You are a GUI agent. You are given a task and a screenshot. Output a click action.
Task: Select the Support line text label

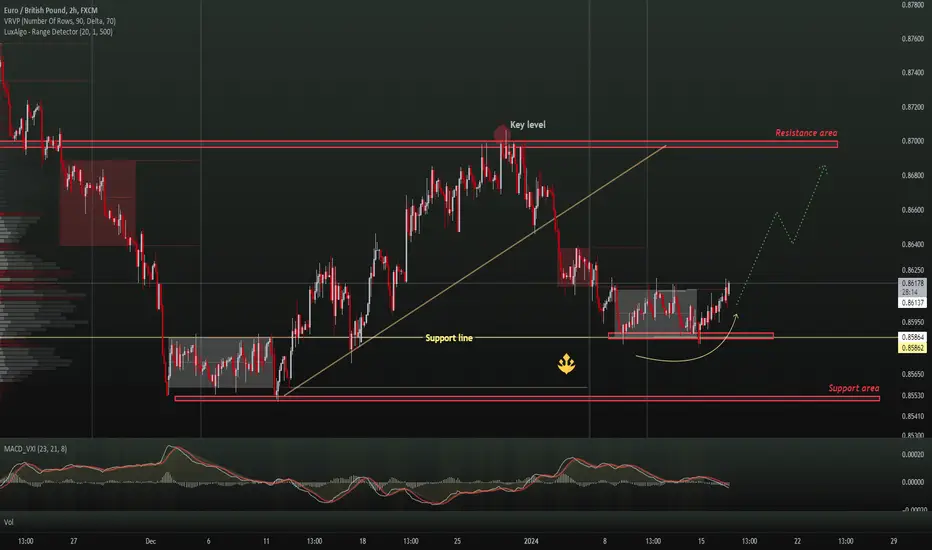click(x=449, y=338)
